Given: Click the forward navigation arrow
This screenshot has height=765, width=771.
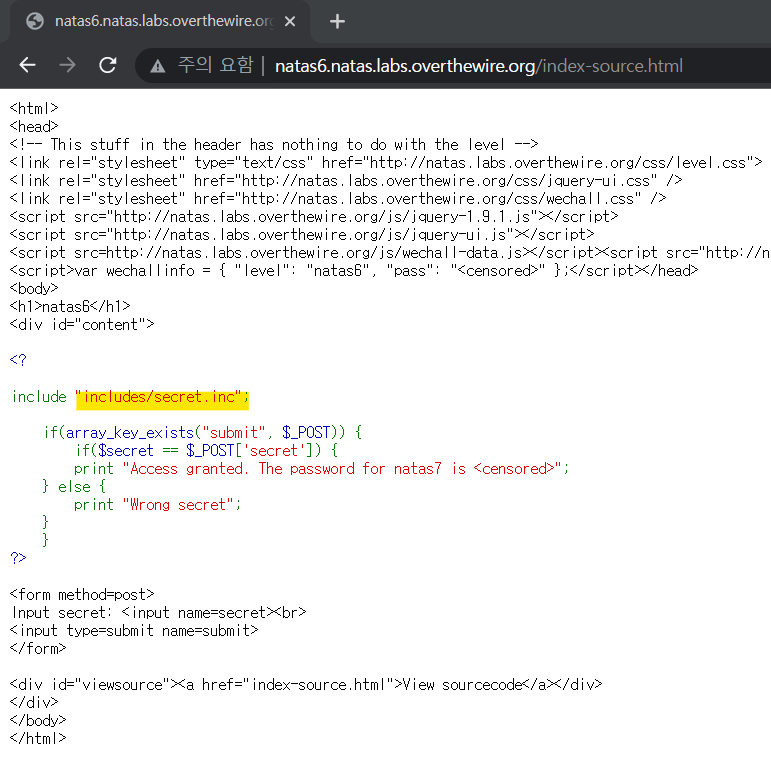Looking at the screenshot, I should (x=67, y=65).
